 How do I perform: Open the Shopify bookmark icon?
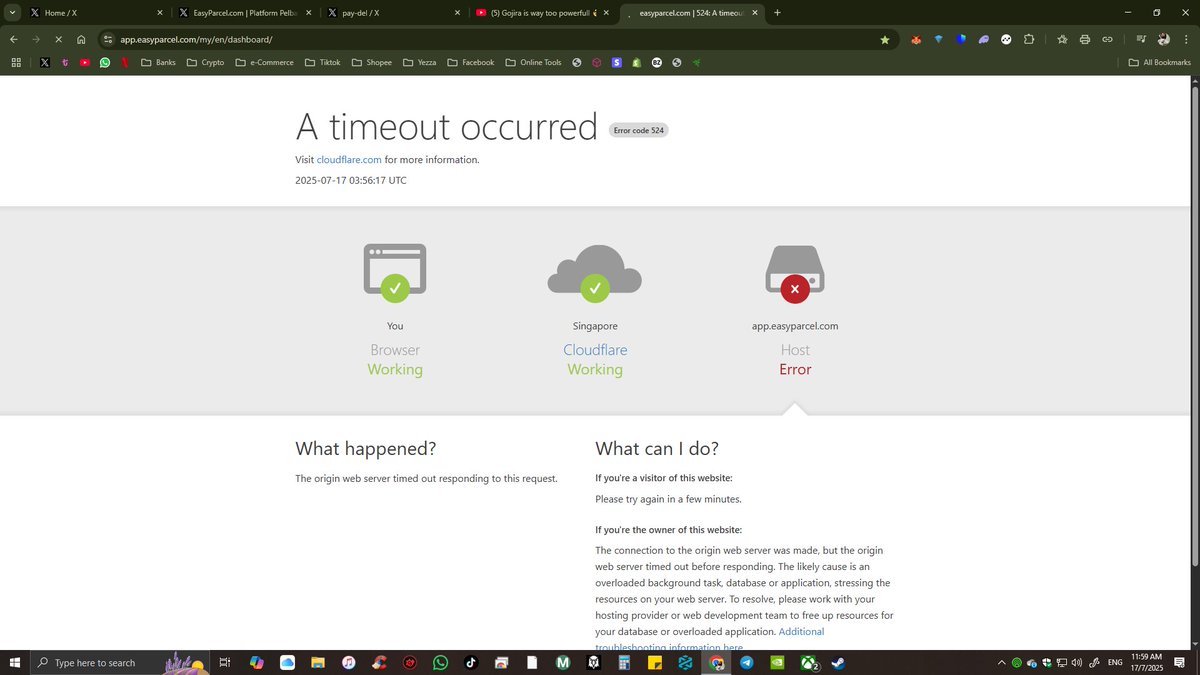click(x=637, y=62)
